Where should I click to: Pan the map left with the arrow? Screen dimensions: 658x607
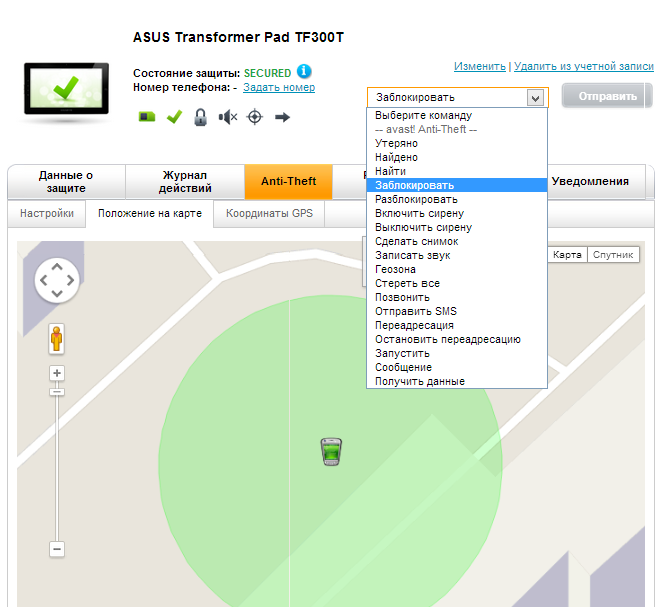(43, 280)
